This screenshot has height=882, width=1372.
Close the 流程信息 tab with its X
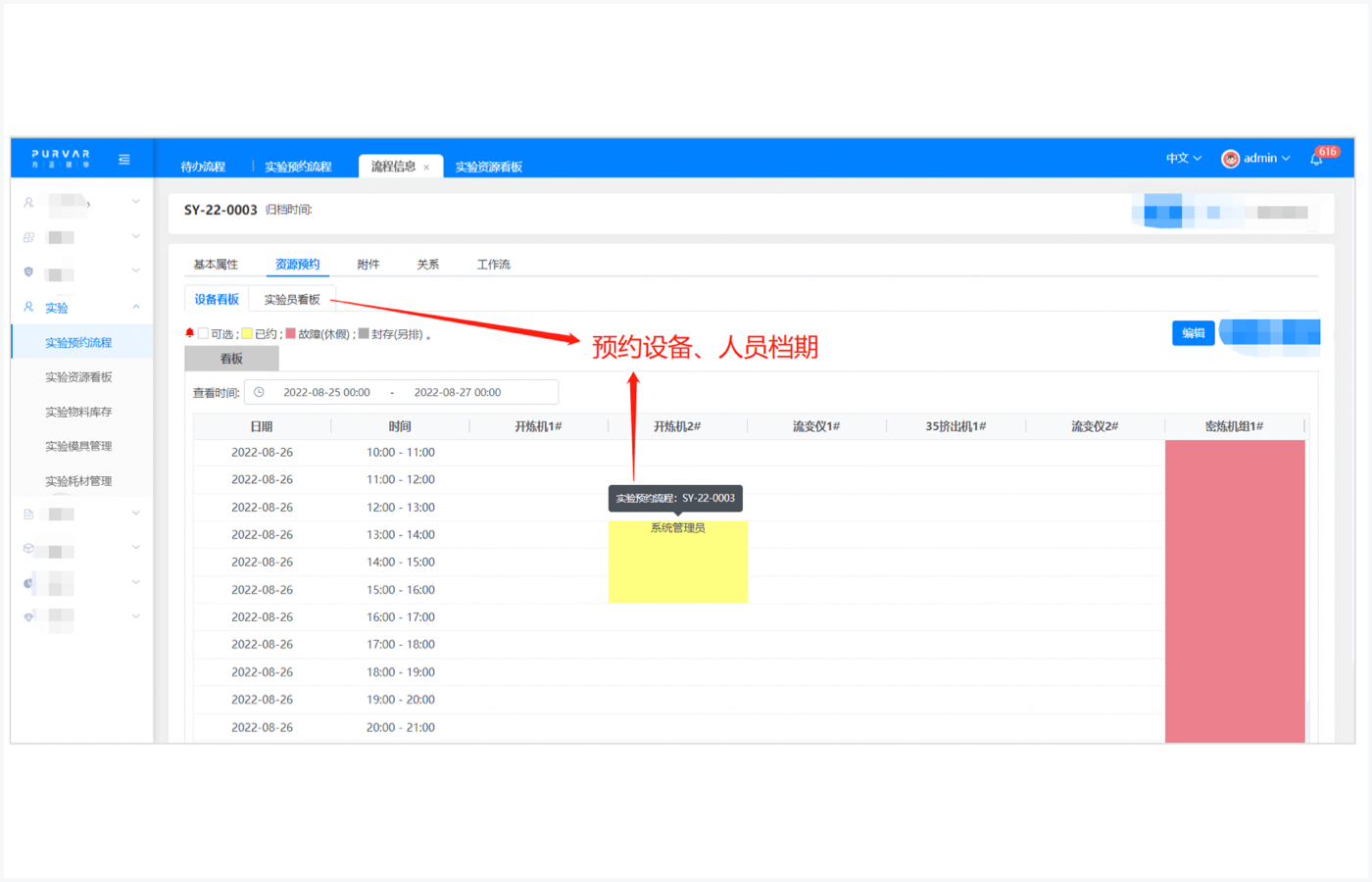point(426,168)
